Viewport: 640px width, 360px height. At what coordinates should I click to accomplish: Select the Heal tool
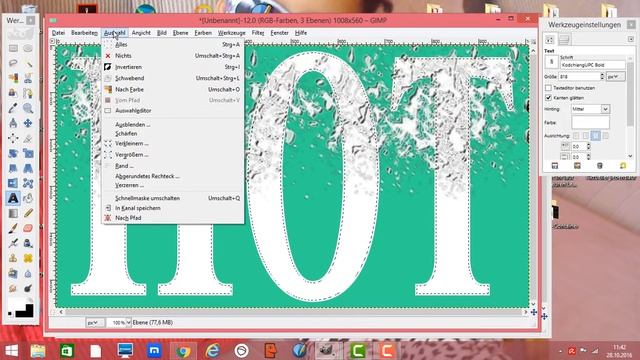click(x=28, y=258)
